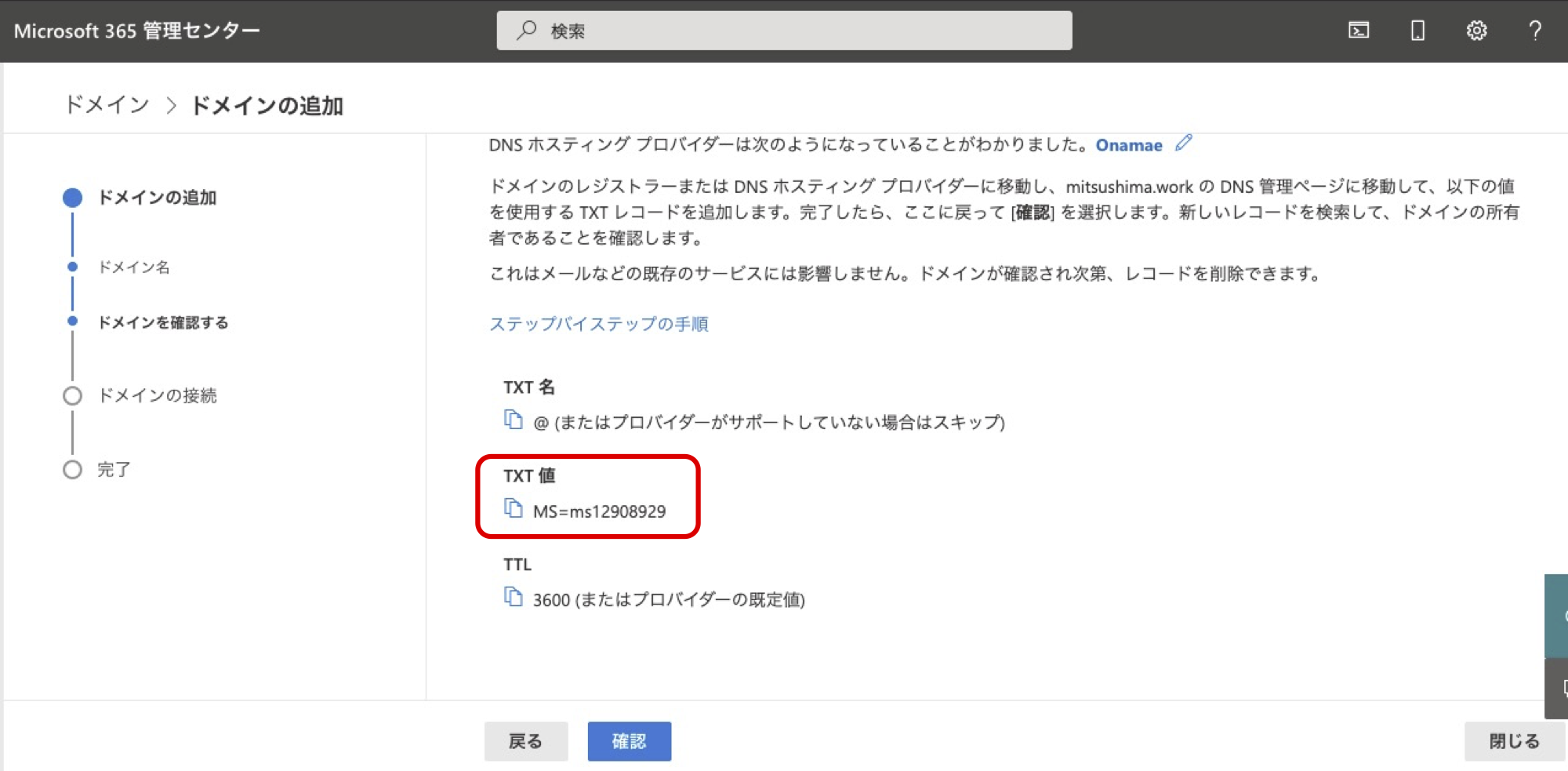Go to ドメイン breadcrumb
Image resolution: width=1568 pixels, height=771 pixels.
107,105
